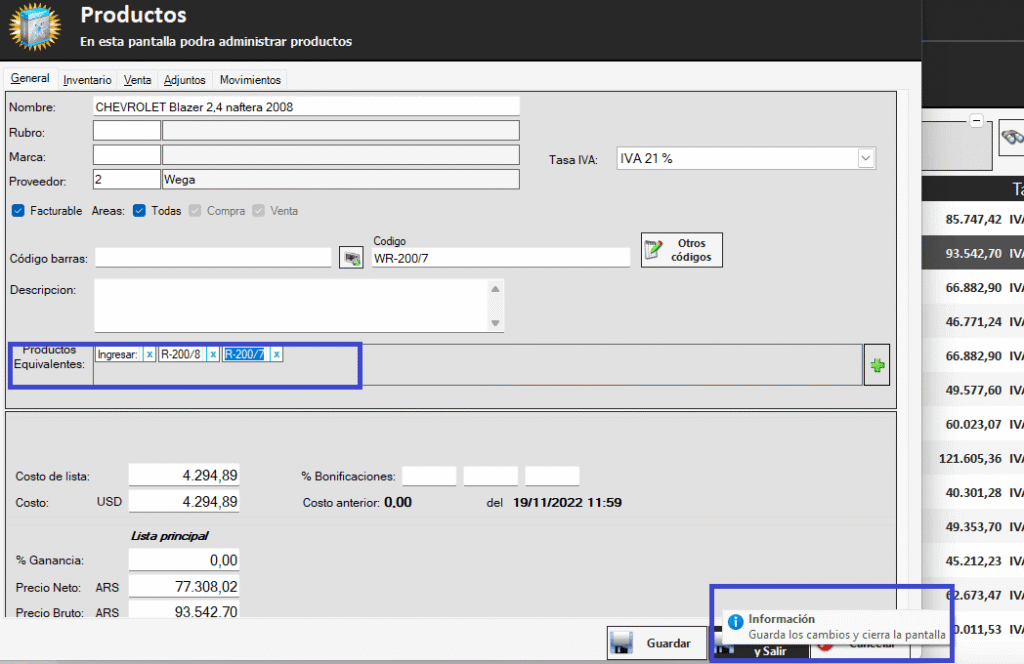Viewport: 1024px width, 664px height.
Task: Click the Descripcion box scroll down arrow
Action: [x=494, y=323]
